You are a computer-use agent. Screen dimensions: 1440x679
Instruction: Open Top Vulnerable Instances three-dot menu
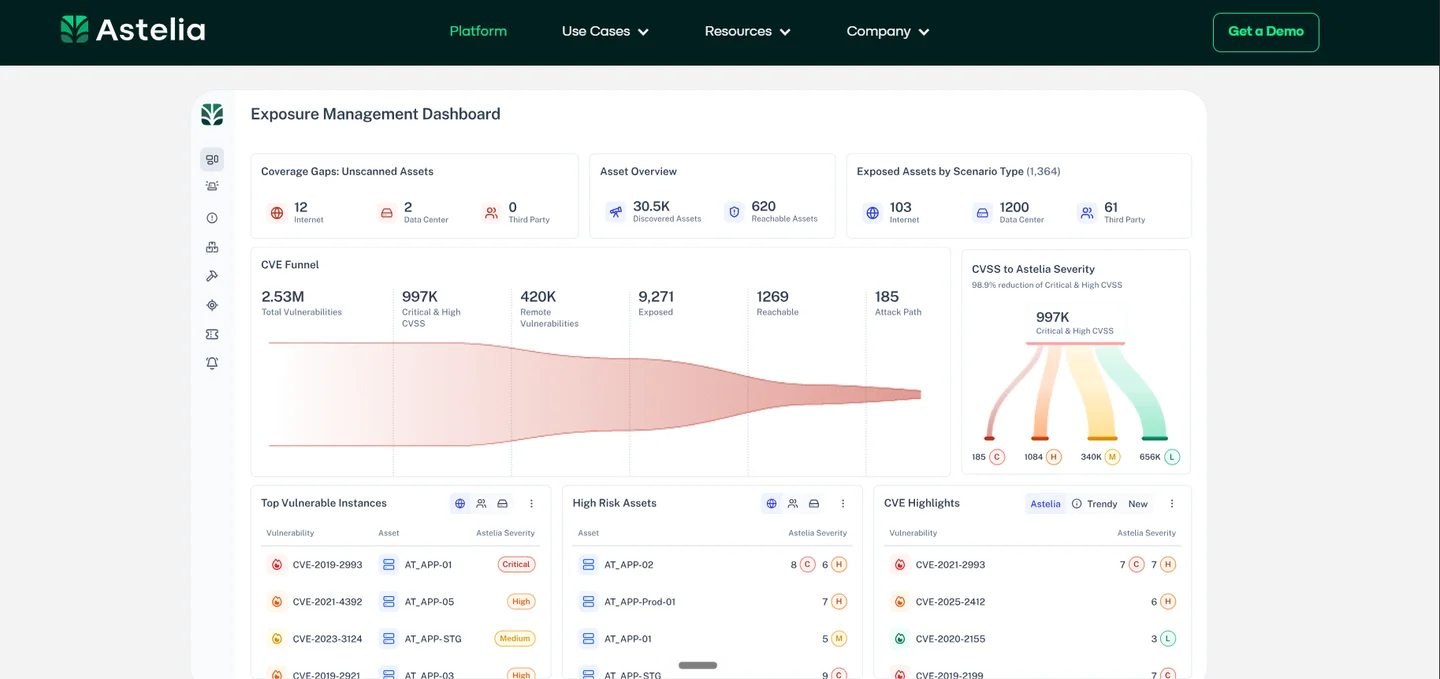531,504
